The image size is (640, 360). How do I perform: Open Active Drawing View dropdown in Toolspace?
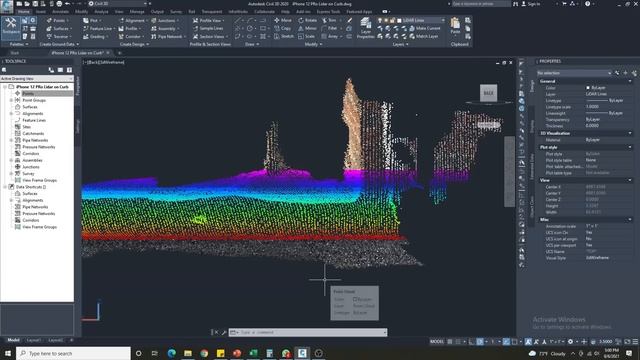click(37, 78)
